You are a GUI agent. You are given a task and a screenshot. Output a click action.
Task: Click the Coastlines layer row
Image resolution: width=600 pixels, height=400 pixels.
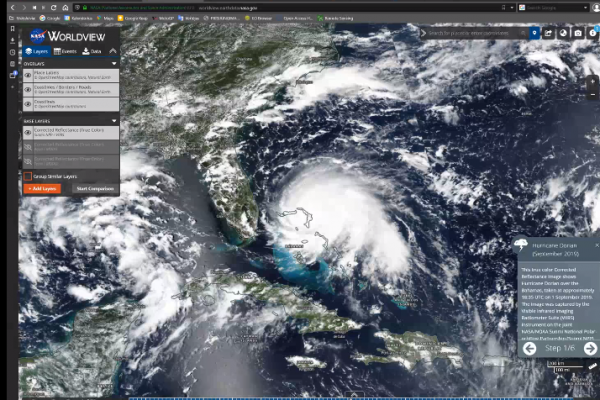(71, 104)
